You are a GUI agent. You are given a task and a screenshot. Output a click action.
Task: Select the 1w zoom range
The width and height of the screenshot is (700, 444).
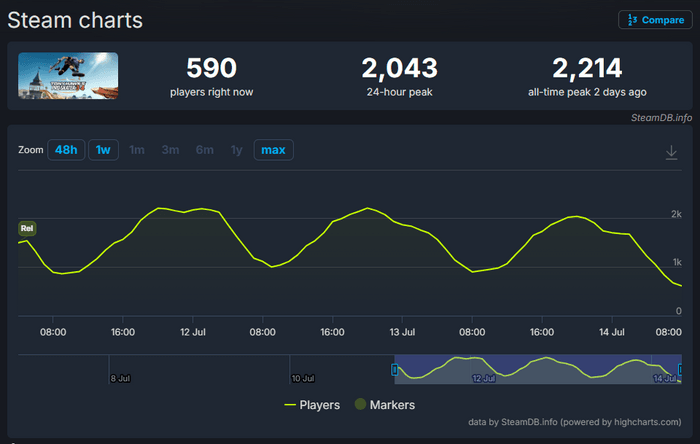coord(103,150)
